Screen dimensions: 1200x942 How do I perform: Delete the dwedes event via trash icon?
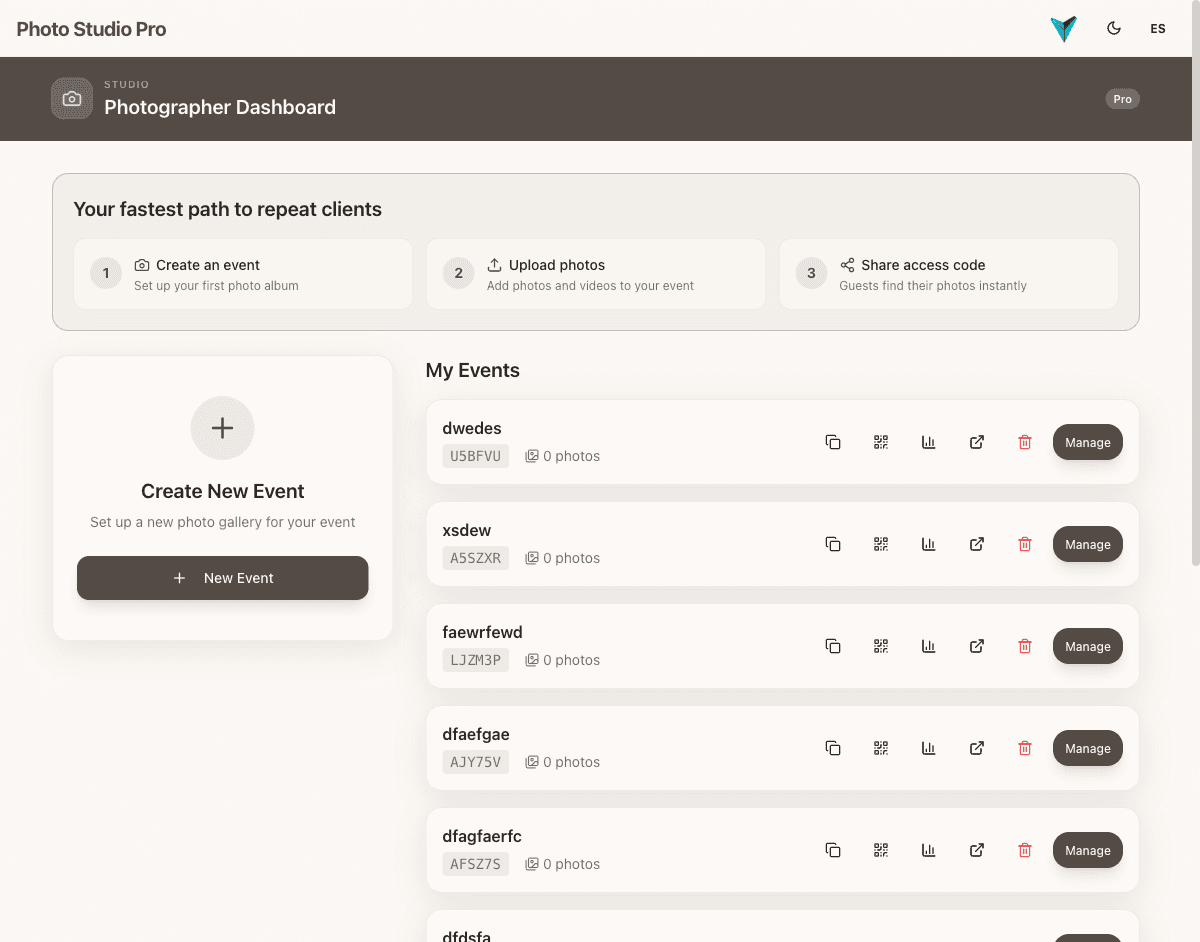(x=1025, y=442)
